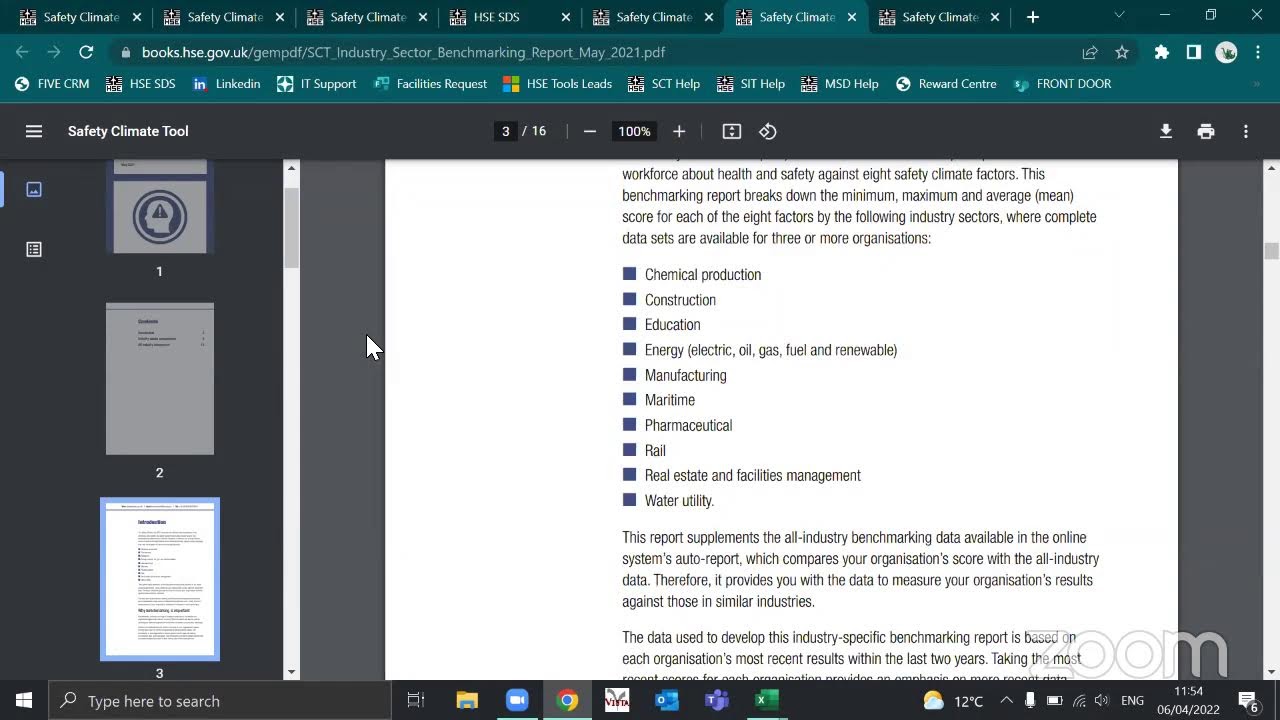Screen dimensions: 1280x720
Task: Open the Chrome profile avatar
Action: click(1227, 52)
